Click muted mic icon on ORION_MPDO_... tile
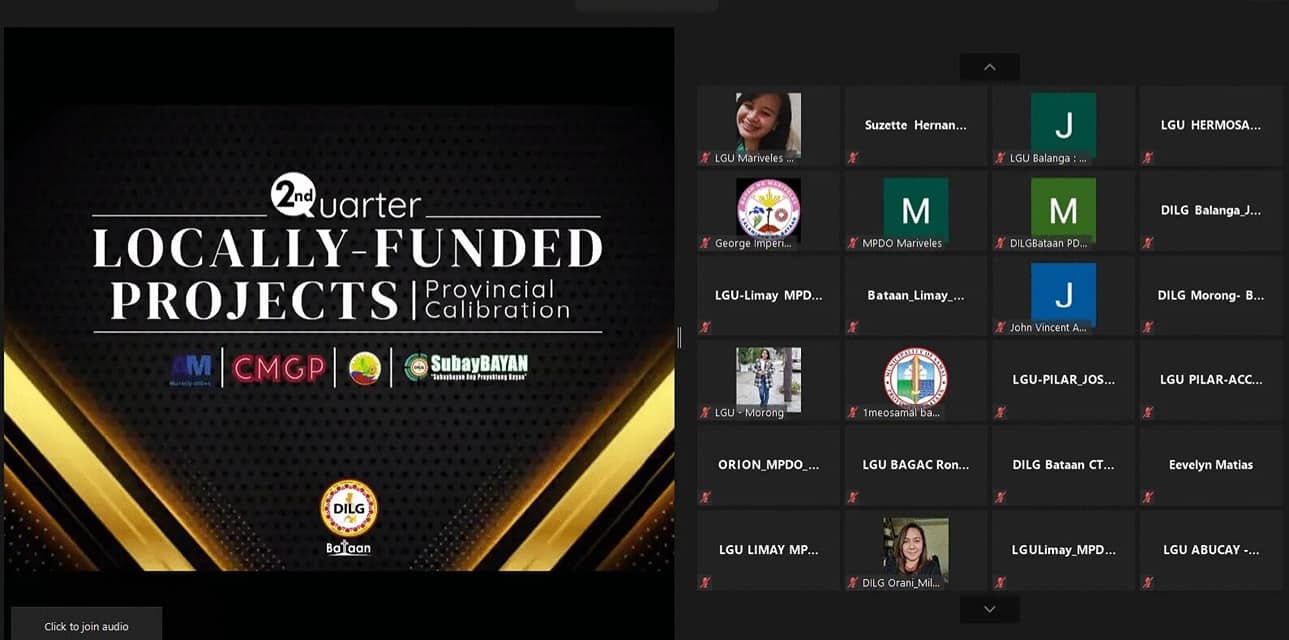1289x640 pixels. [706, 497]
